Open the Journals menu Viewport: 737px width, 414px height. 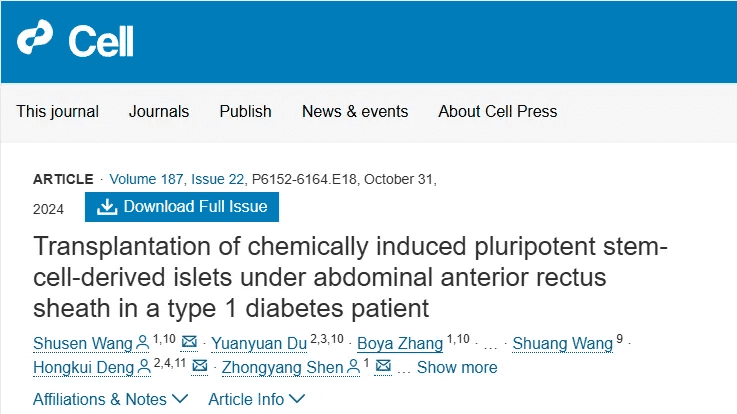tap(159, 111)
